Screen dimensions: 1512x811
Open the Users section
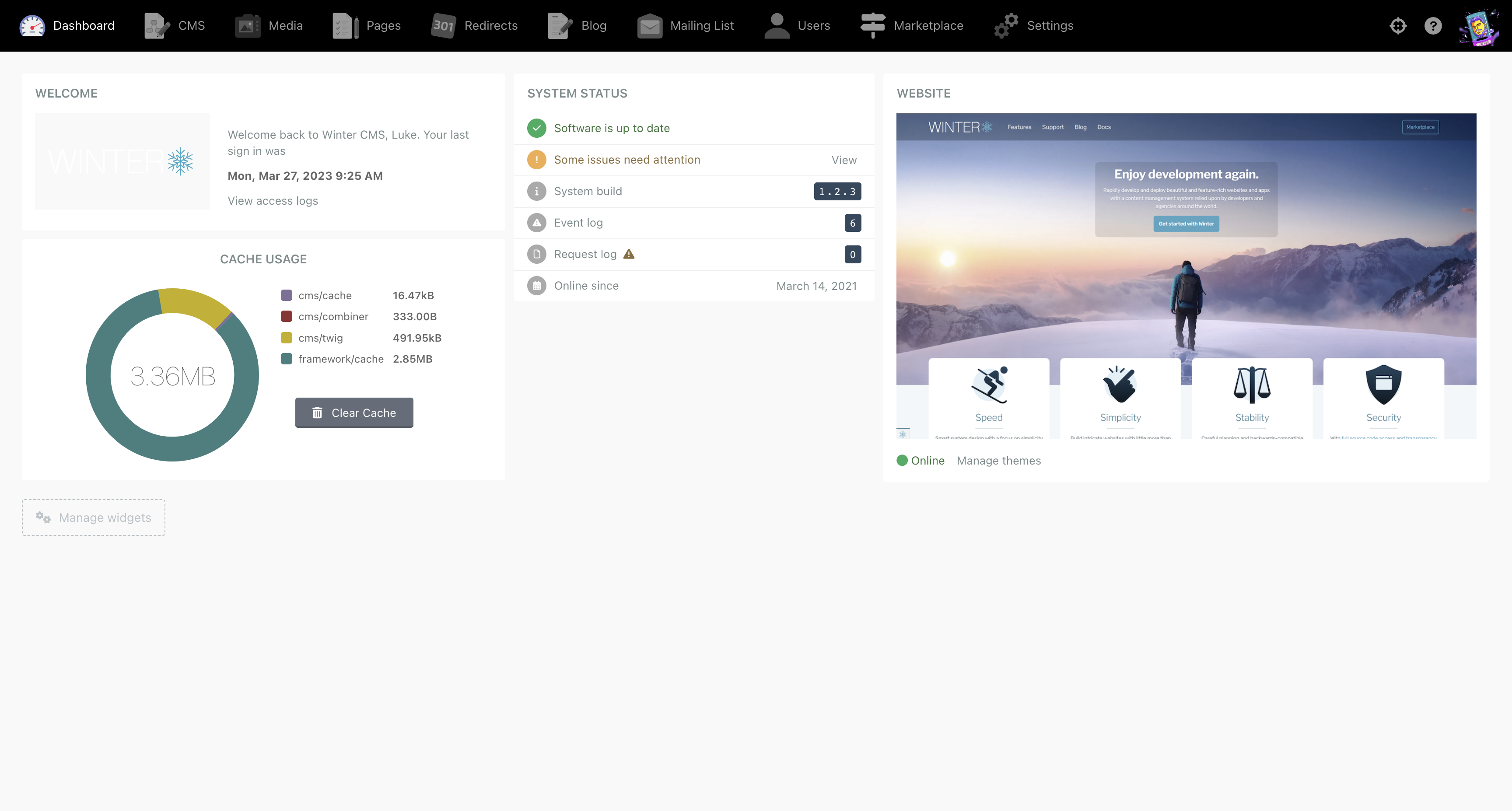(x=797, y=25)
